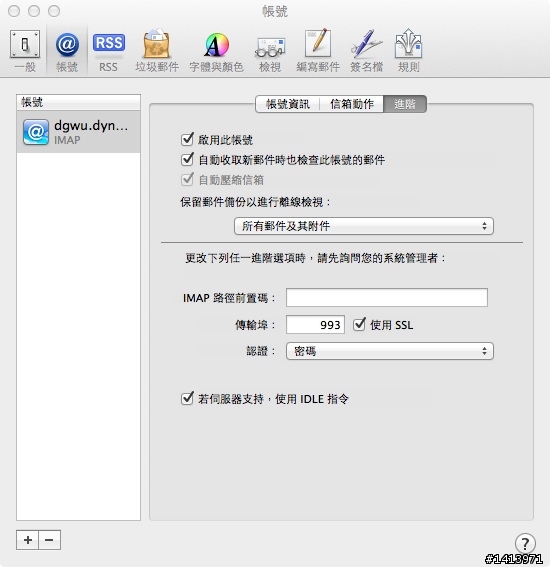550x567 pixels.
Task: Switch to the 信箱動作 tab
Action: coord(351,104)
